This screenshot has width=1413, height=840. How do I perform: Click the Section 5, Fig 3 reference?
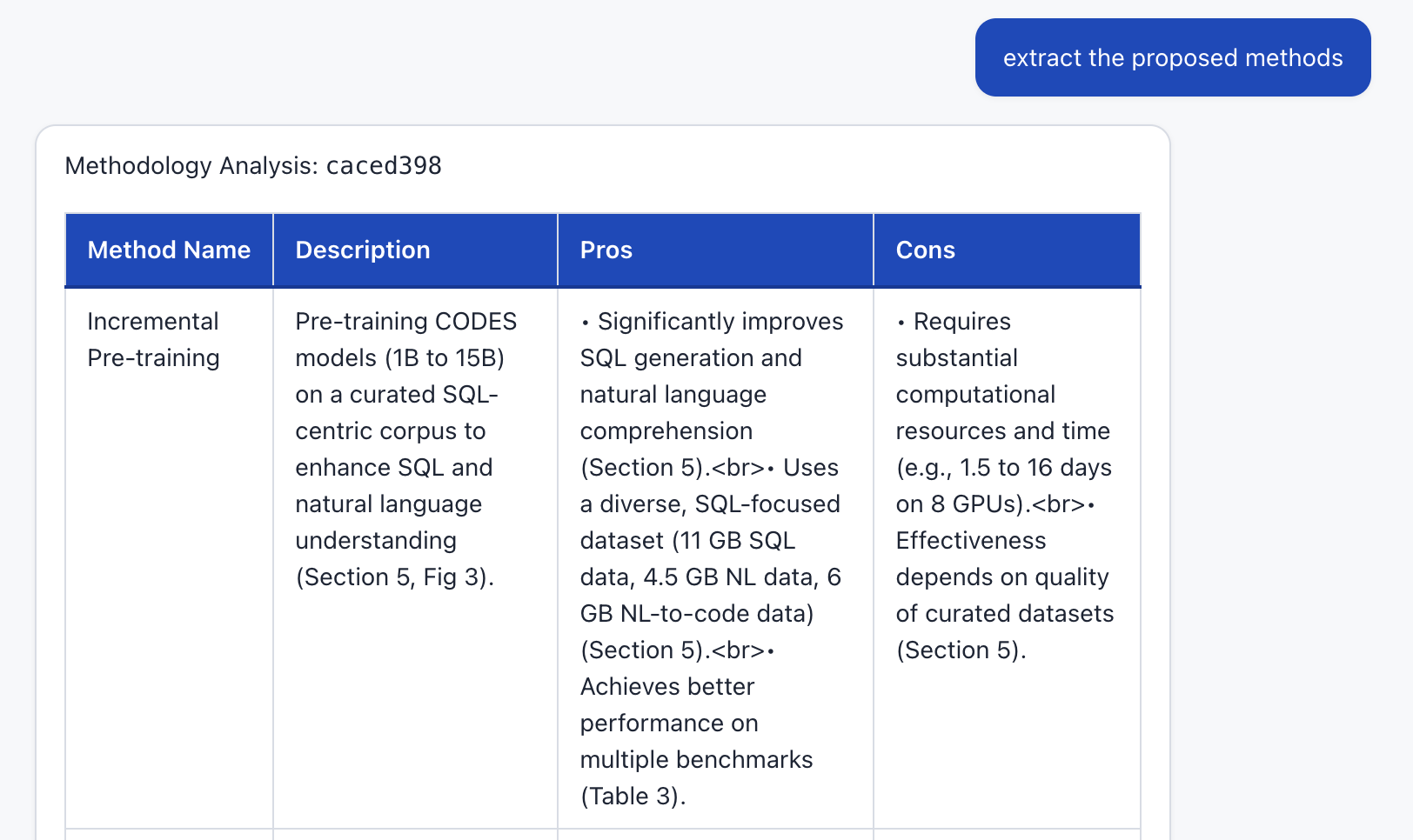tap(394, 577)
